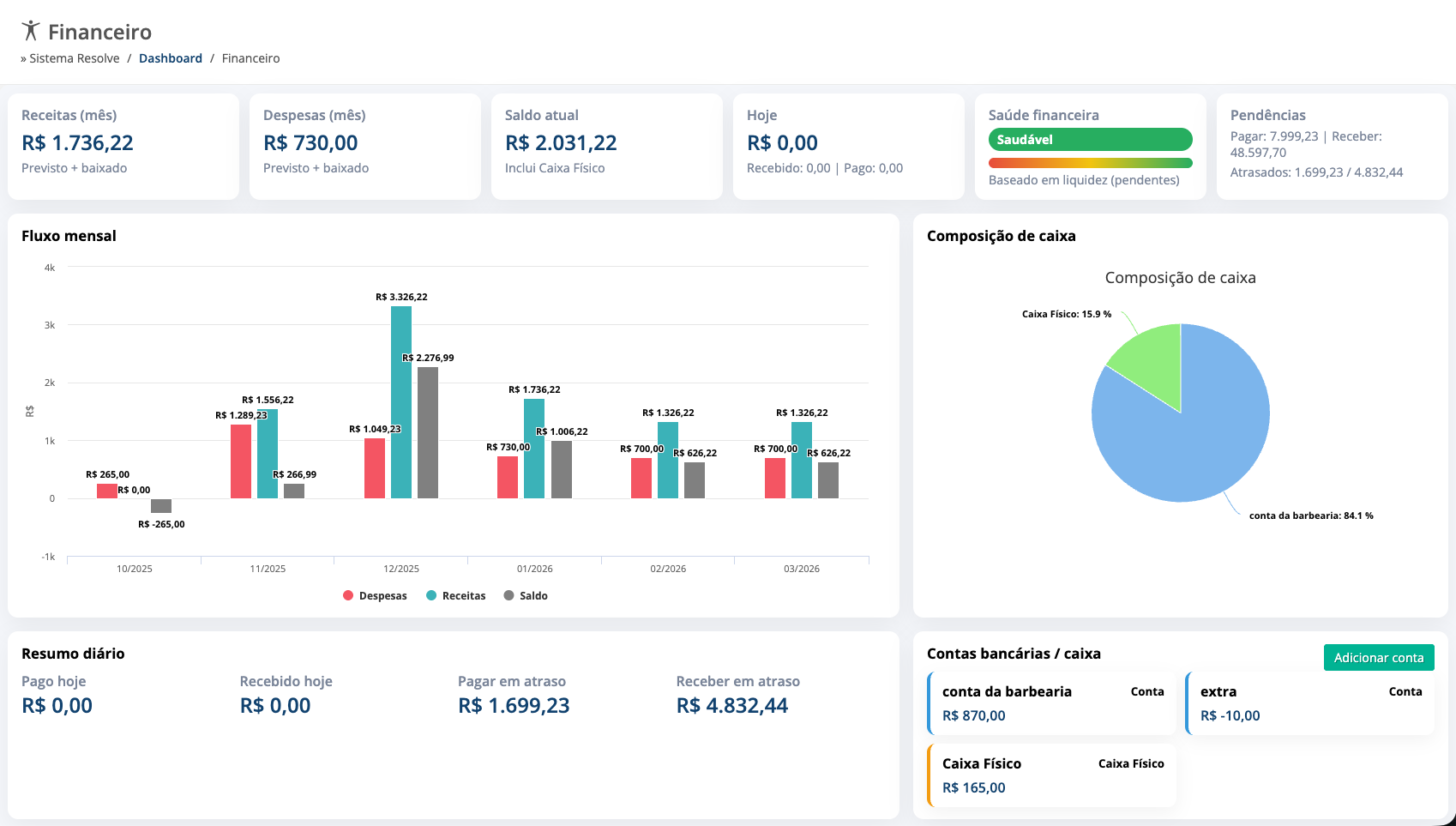Screen dimensions: 1456x826
Task: Click the Despesas (mês) summary card
Action: (x=364, y=146)
